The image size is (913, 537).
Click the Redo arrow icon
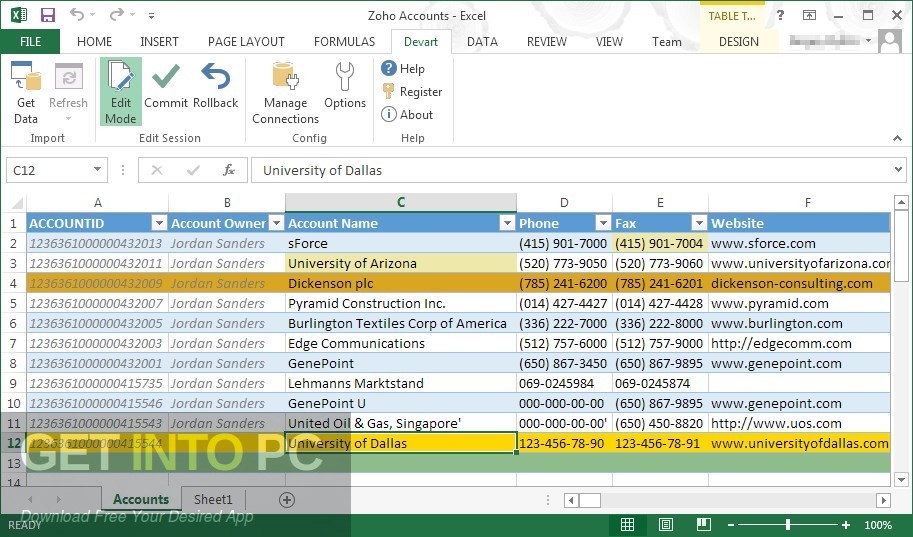118,14
